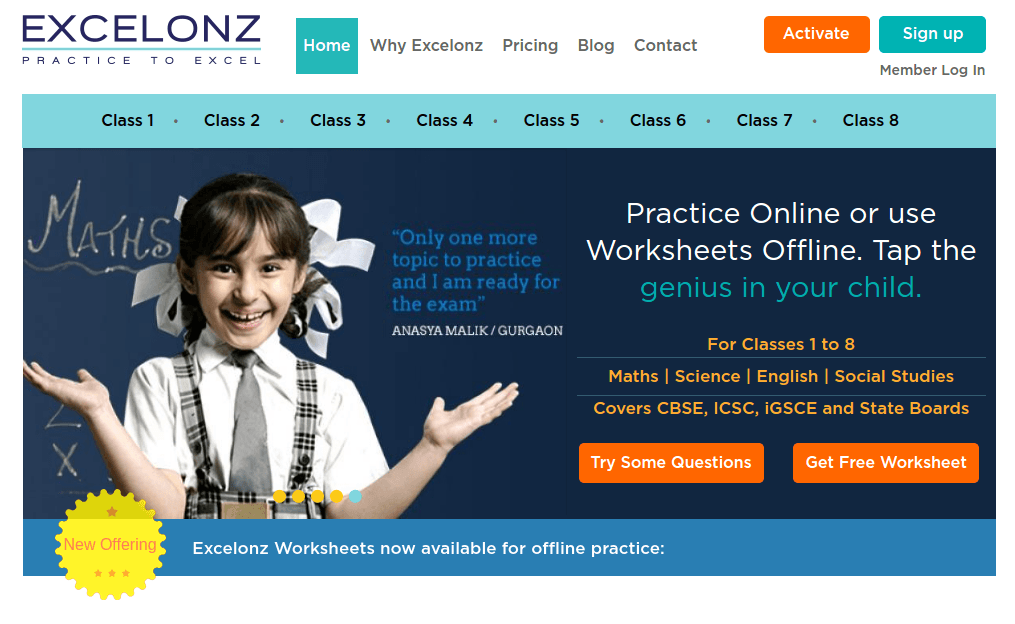Click the Try Some Questions button
Image resolution: width=1015 pixels, height=624 pixels.
pos(671,463)
